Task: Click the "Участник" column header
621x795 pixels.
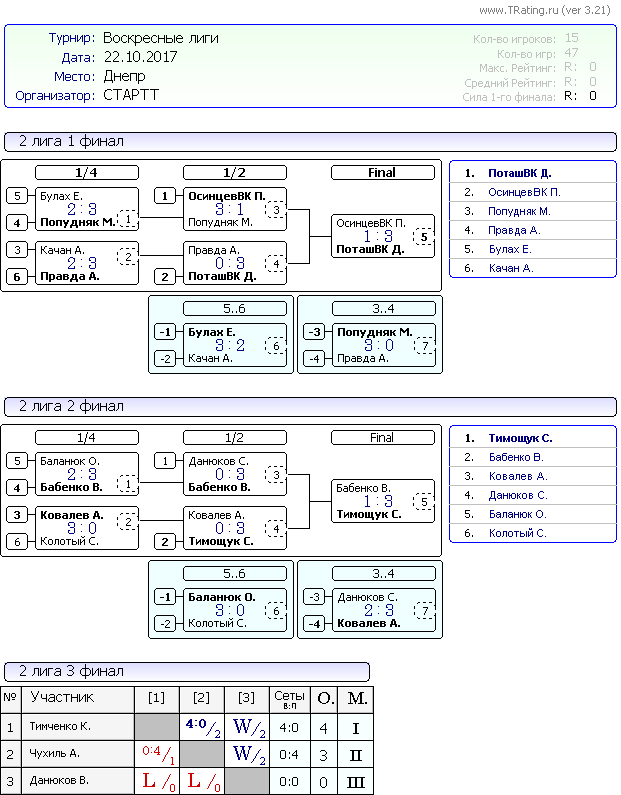Action: [62, 697]
